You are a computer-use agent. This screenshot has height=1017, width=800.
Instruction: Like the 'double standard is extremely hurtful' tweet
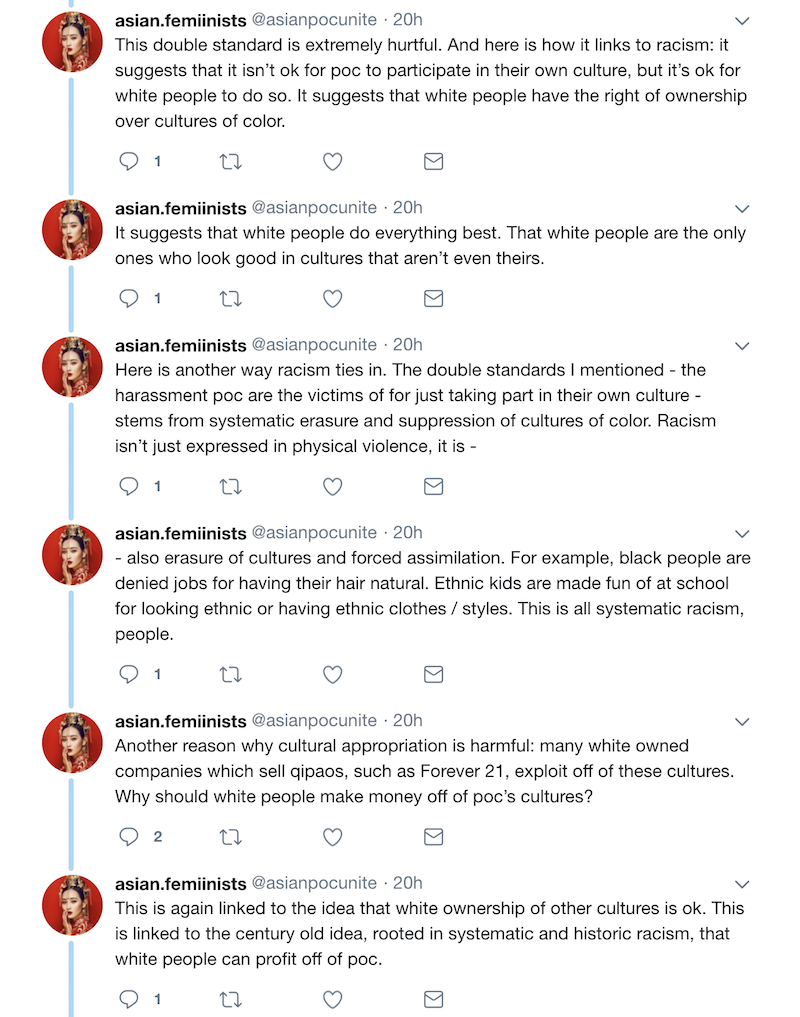click(x=333, y=162)
